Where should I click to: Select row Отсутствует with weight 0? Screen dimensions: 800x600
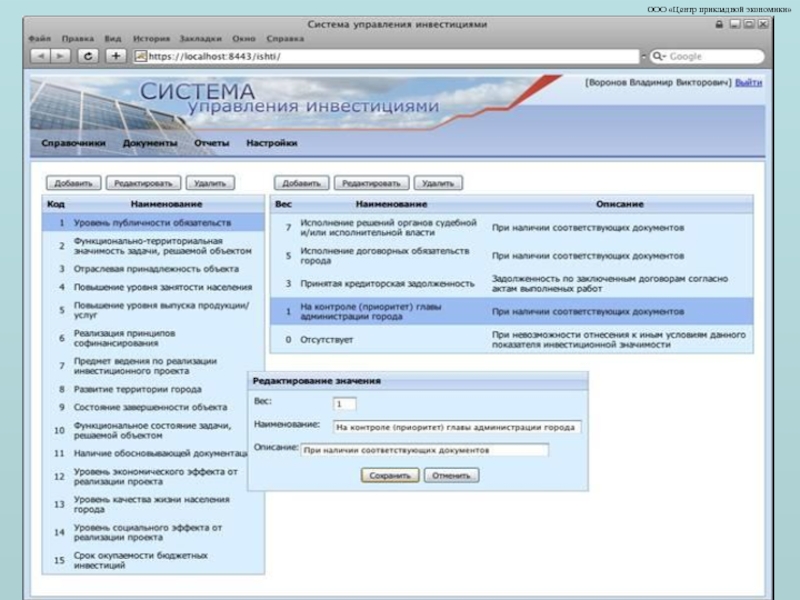pyautogui.click(x=512, y=339)
